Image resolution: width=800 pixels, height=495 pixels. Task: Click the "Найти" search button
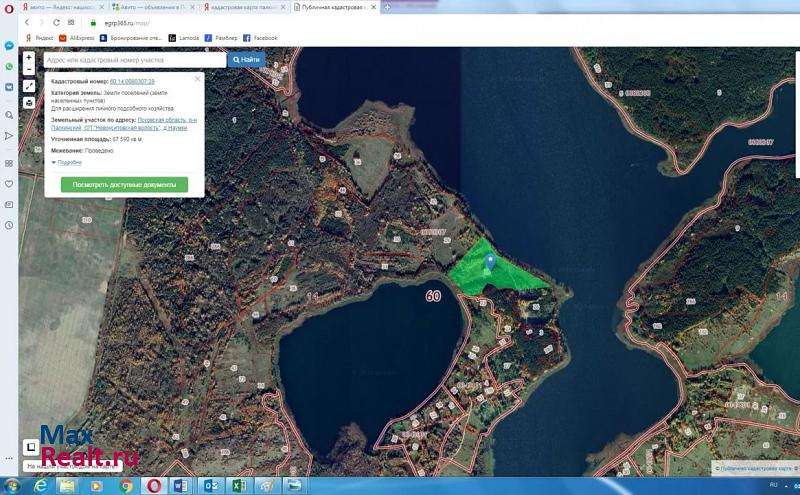246,60
